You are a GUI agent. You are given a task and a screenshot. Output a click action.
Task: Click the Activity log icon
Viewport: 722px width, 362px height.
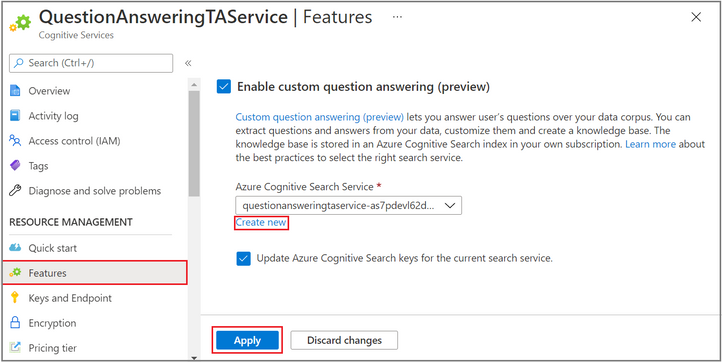point(15,116)
